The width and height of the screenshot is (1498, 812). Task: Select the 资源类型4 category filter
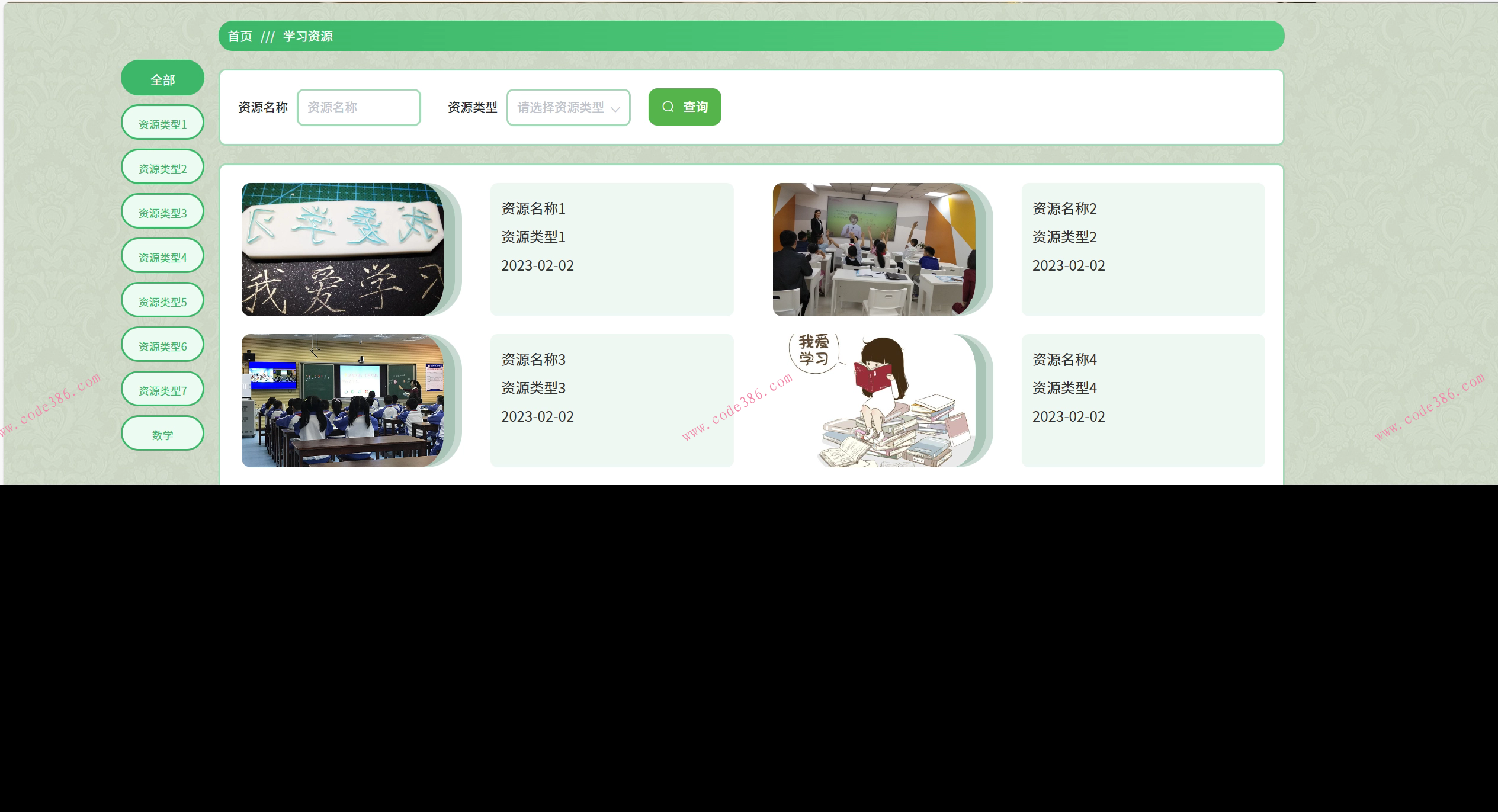(x=162, y=255)
